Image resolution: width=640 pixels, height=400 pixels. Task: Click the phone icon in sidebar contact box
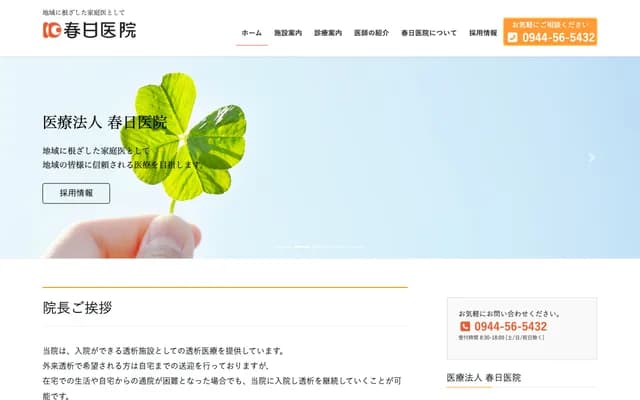pyautogui.click(x=465, y=326)
